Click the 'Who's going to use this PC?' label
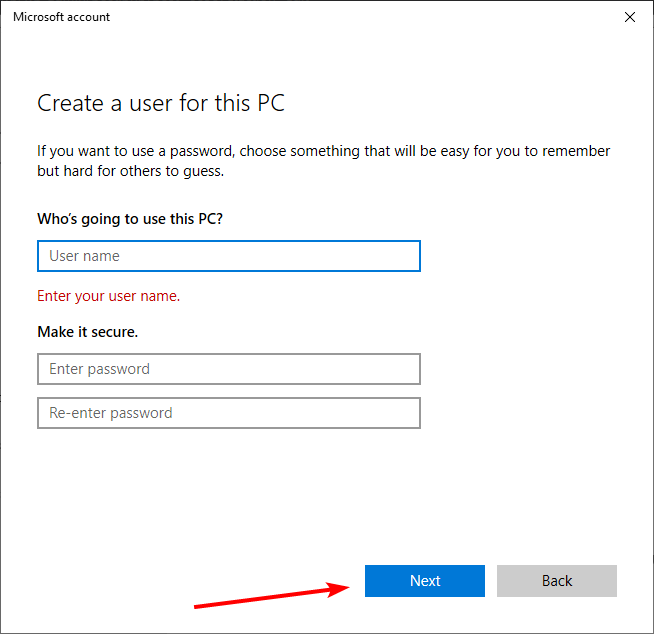 tap(130, 218)
